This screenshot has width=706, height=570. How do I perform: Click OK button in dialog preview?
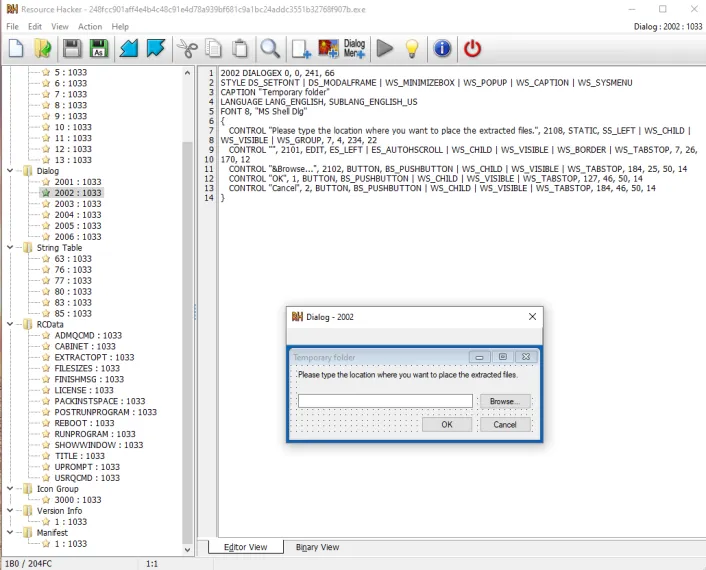447,425
